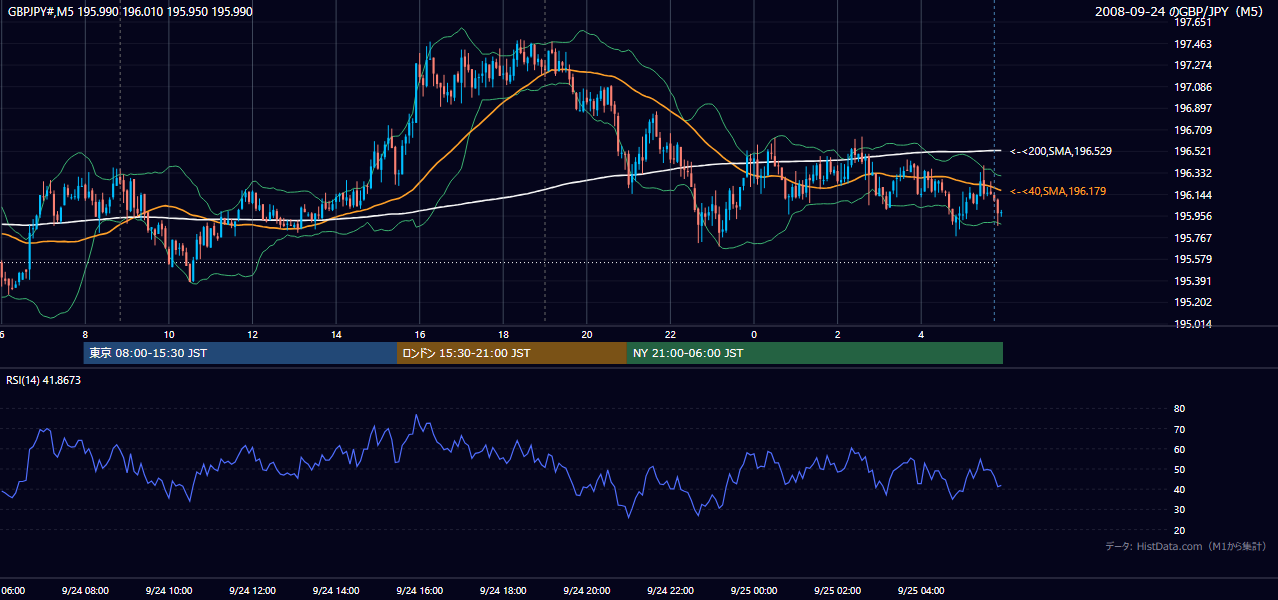Click the RSI scale value 30
This screenshot has height=600, width=1278.
coord(1179,510)
